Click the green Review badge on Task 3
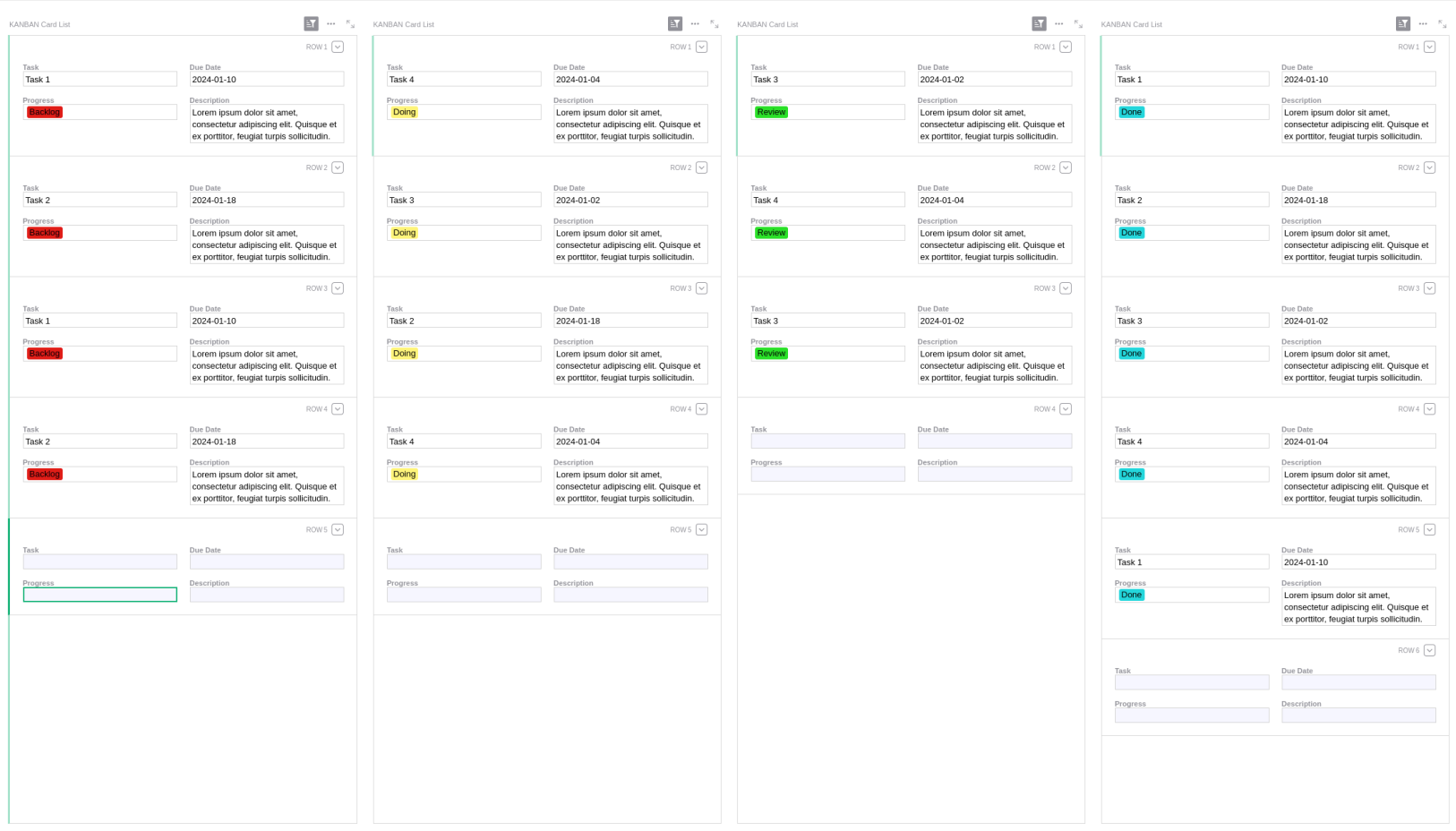This screenshot has width=1456, height=831. coord(771,112)
